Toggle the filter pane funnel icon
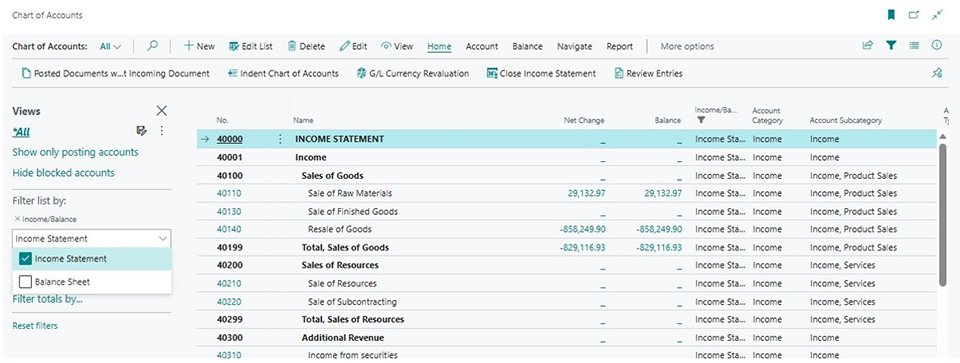 [891, 46]
